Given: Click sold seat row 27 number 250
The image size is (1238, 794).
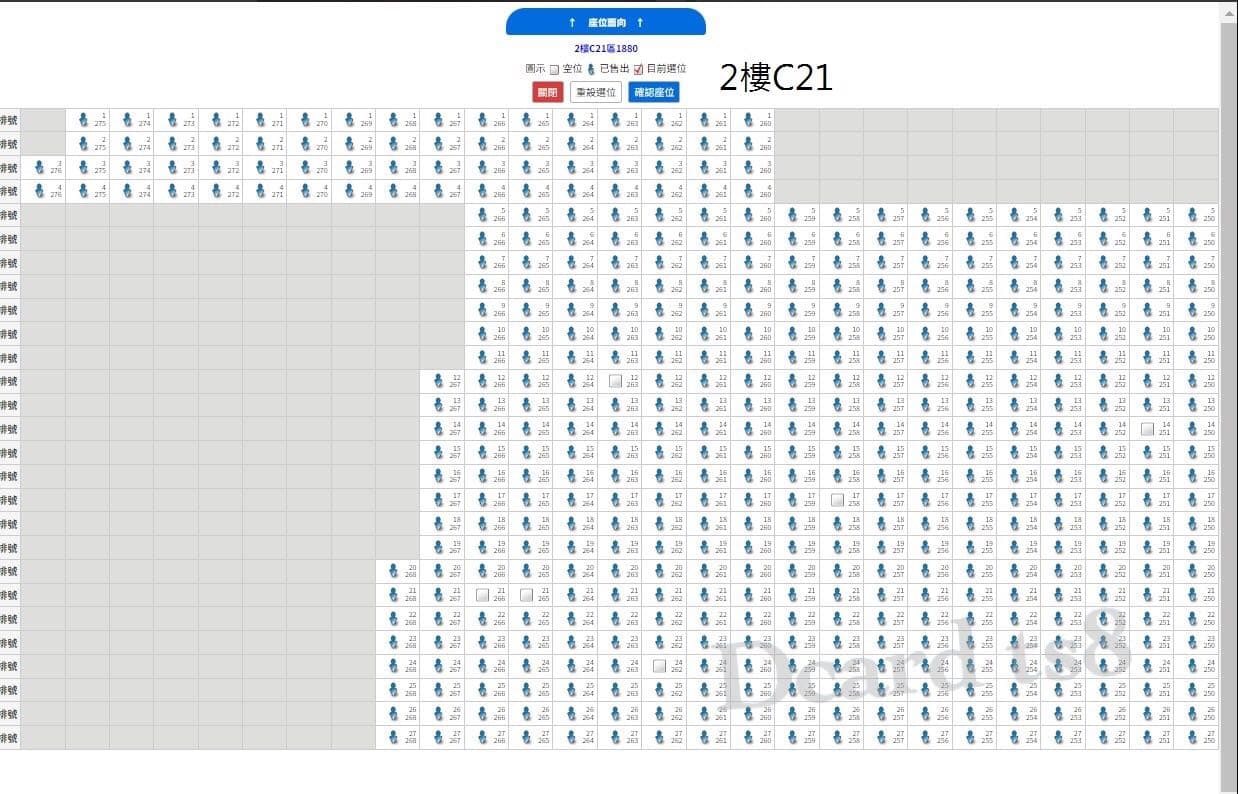Looking at the screenshot, I should coord(1192,737).
